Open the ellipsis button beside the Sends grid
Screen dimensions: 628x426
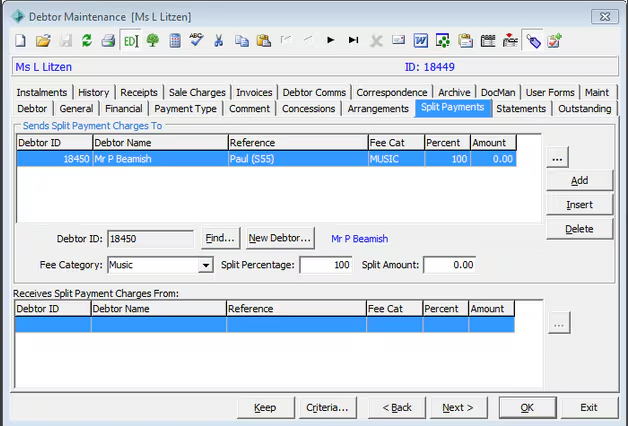click(x=558, y=157)
